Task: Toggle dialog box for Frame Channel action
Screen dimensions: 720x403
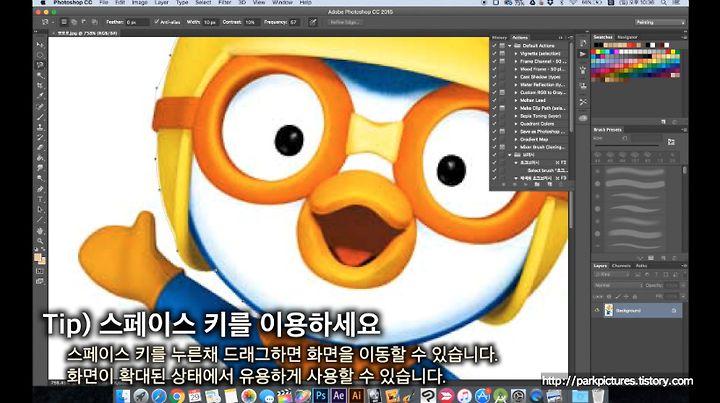Action: pos(502,61)
